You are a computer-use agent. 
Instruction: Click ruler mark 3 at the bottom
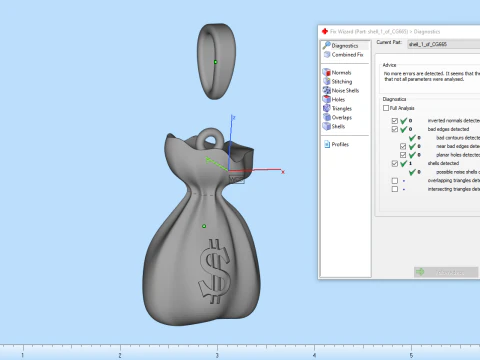(x=217, y=355)
